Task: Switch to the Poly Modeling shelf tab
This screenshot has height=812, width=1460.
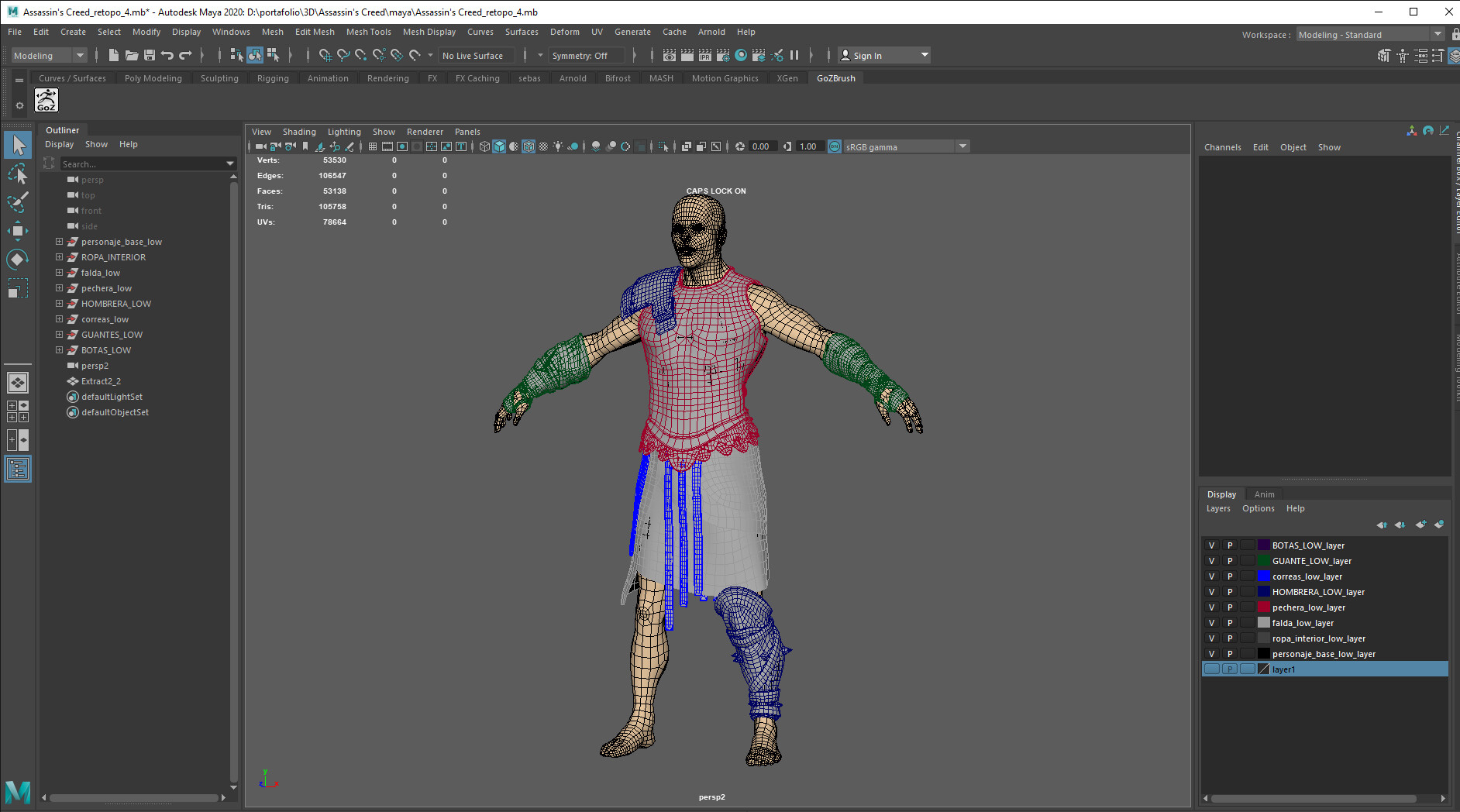Action: point(153,78)
